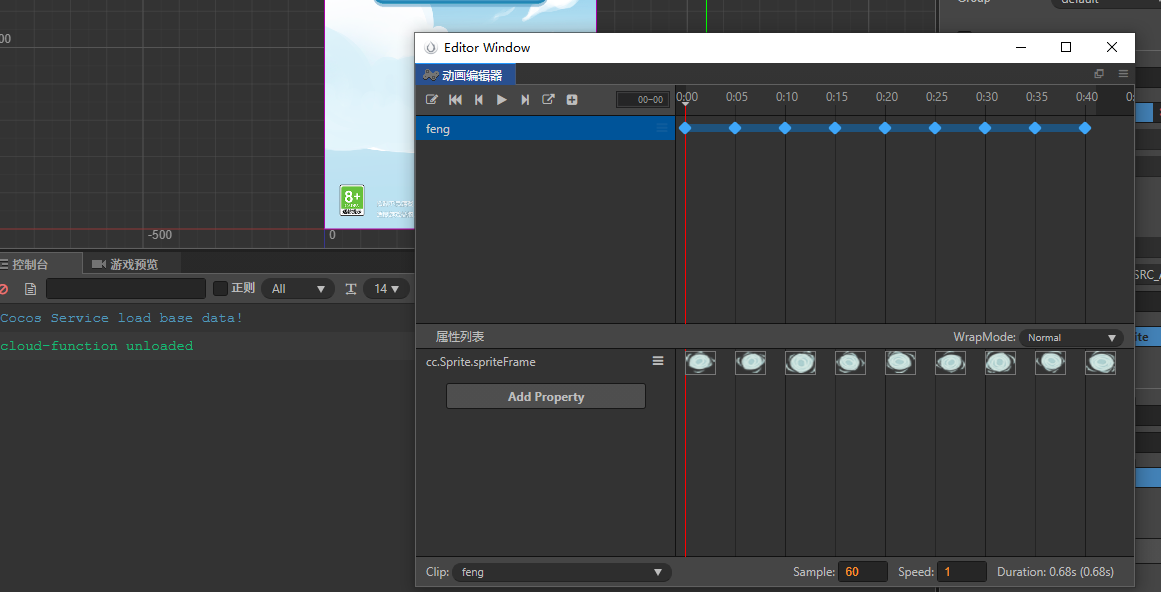Click the 属性列表 property list header

pyautogui.click(x=460, y=337)
